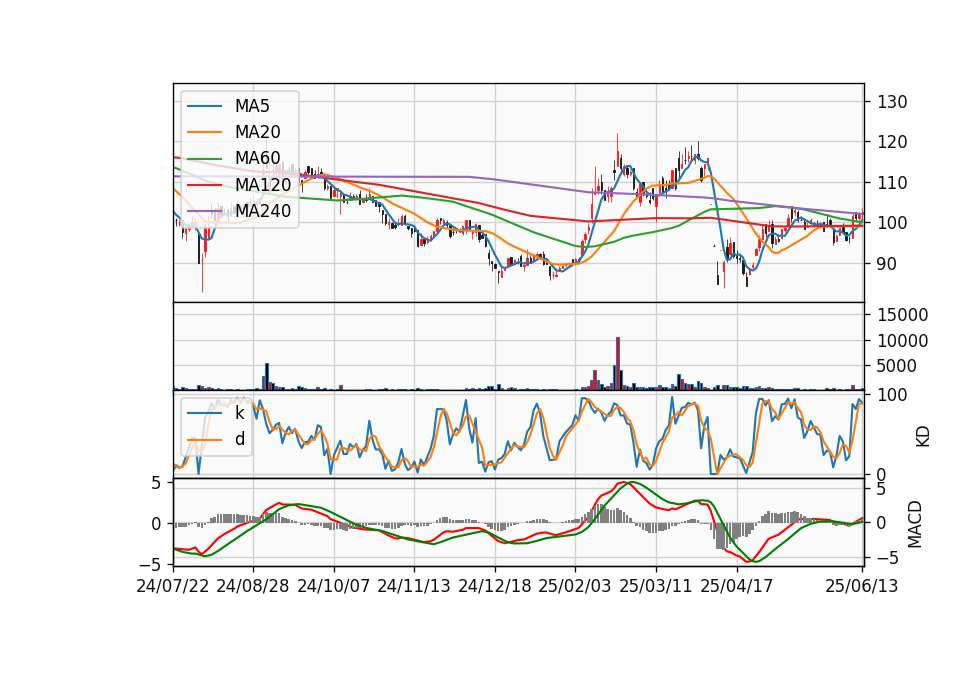Click the -5 label on left MACD axis
Image resolution: width=960 pixels, height=690 pixels.
tap(151, 564)
